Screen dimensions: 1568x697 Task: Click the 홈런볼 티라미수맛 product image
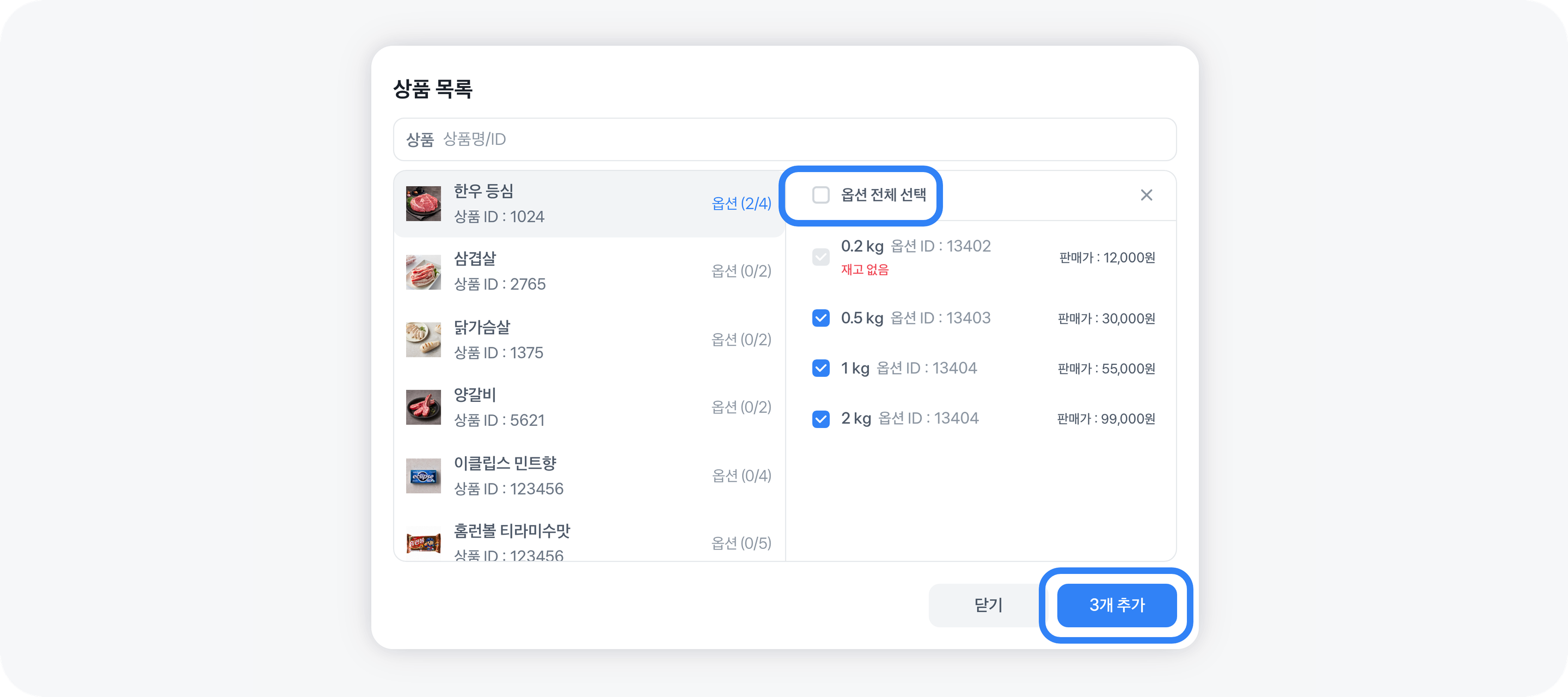pyautogui.click(x=423, y=541)
